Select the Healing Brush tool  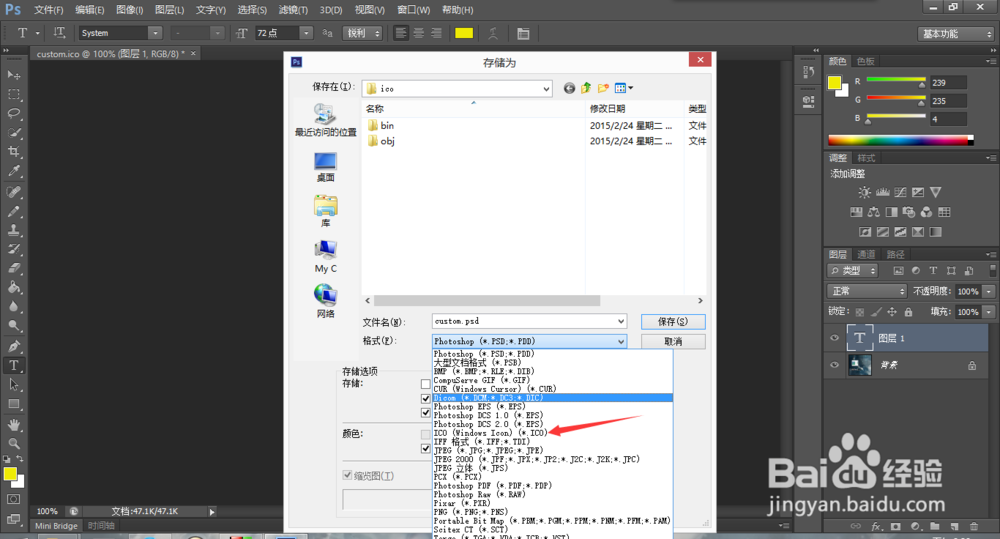point(14,192)
